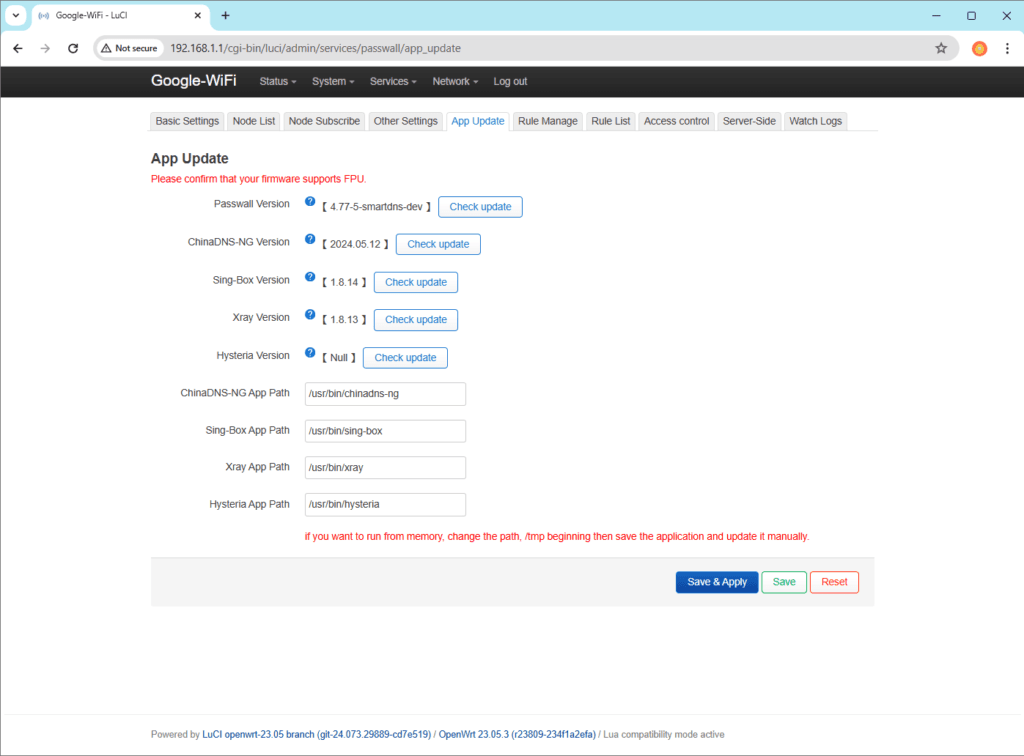Click help icon beside ChinaDNS-NG Version
1024x756 pixels.
[310, 240]
